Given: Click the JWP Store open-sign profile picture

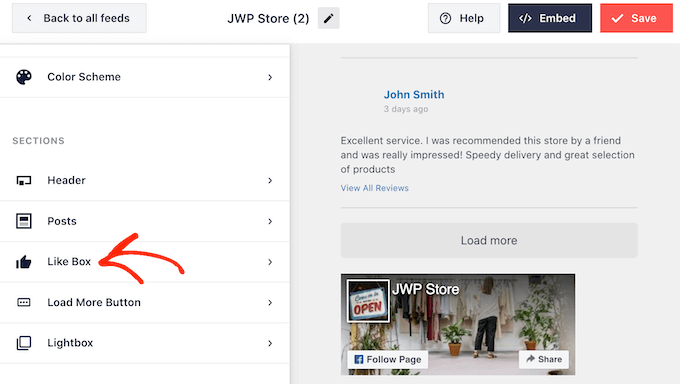Looking at the screenshot, I should pos(368,301).
